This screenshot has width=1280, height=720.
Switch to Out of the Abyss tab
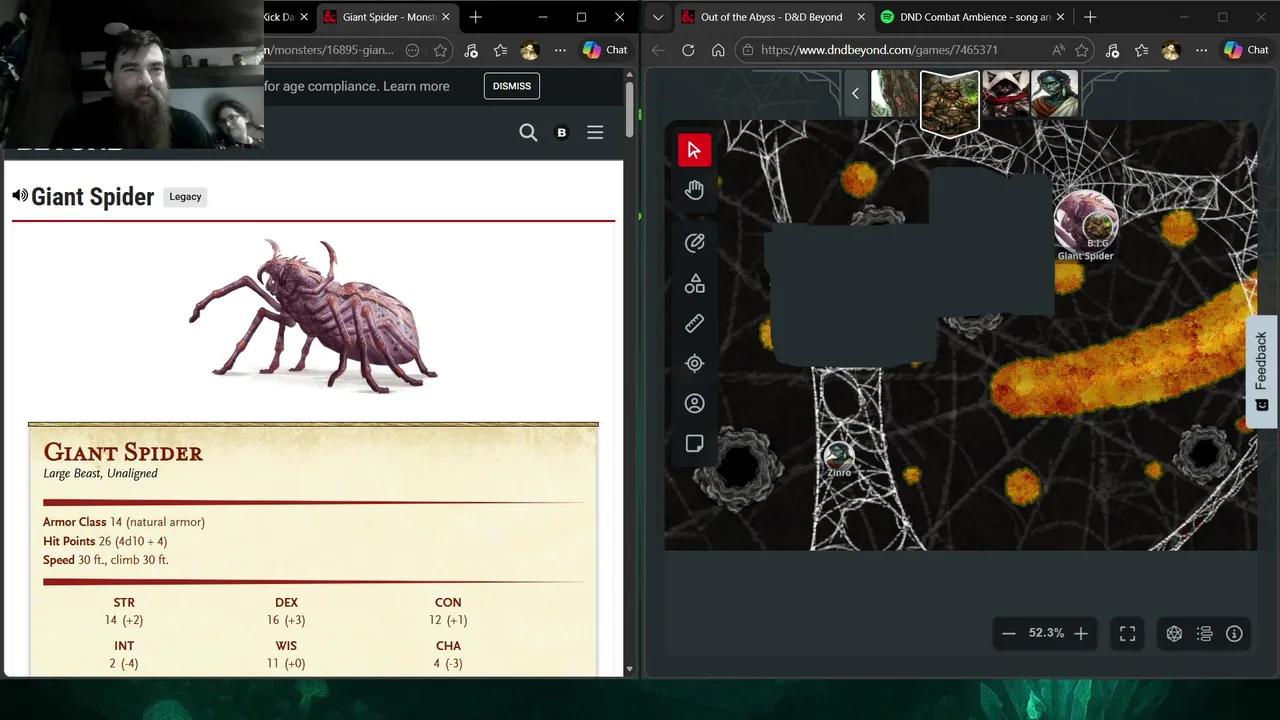773,17
